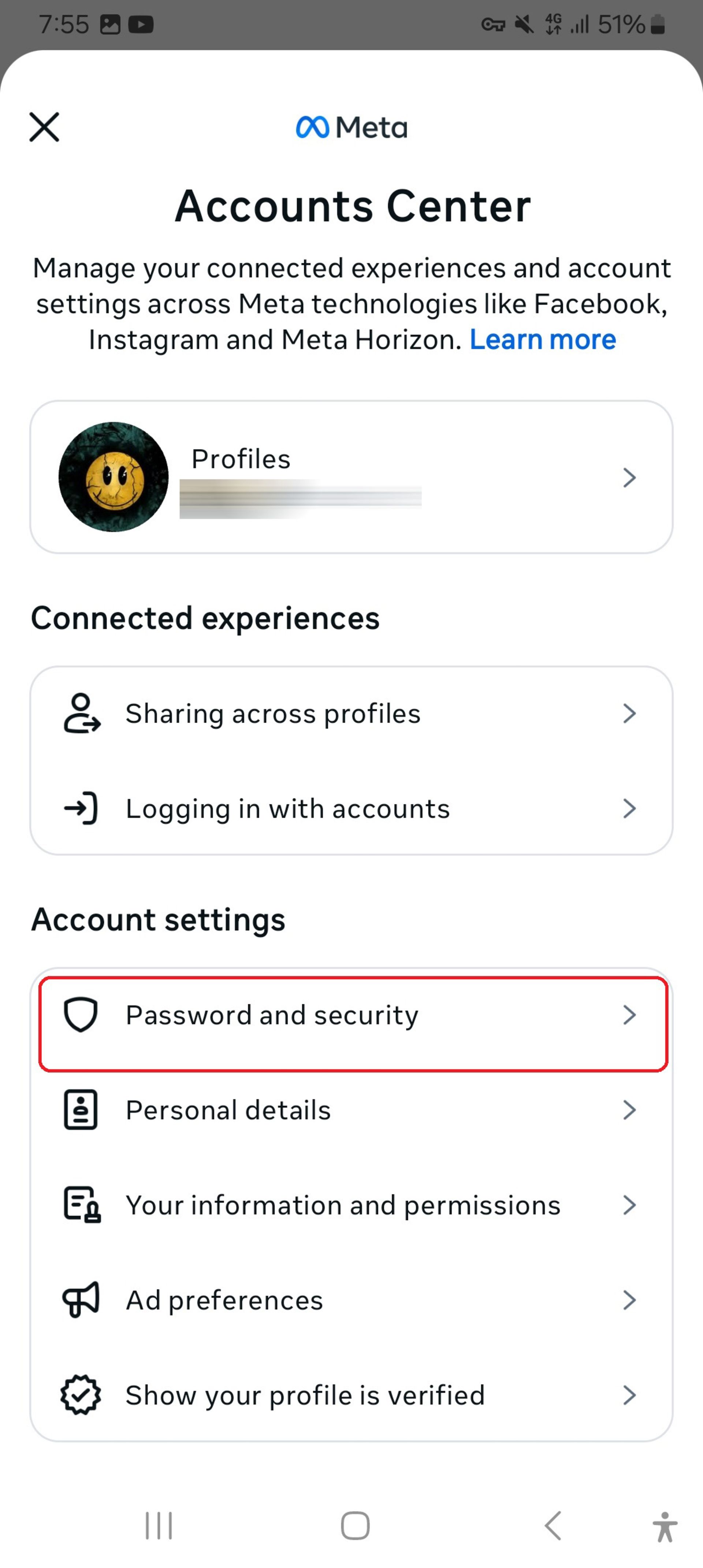This screenshot has height=1568, width=703.
Task: Tap the Android back navigation button
Action: (553, 1526)
